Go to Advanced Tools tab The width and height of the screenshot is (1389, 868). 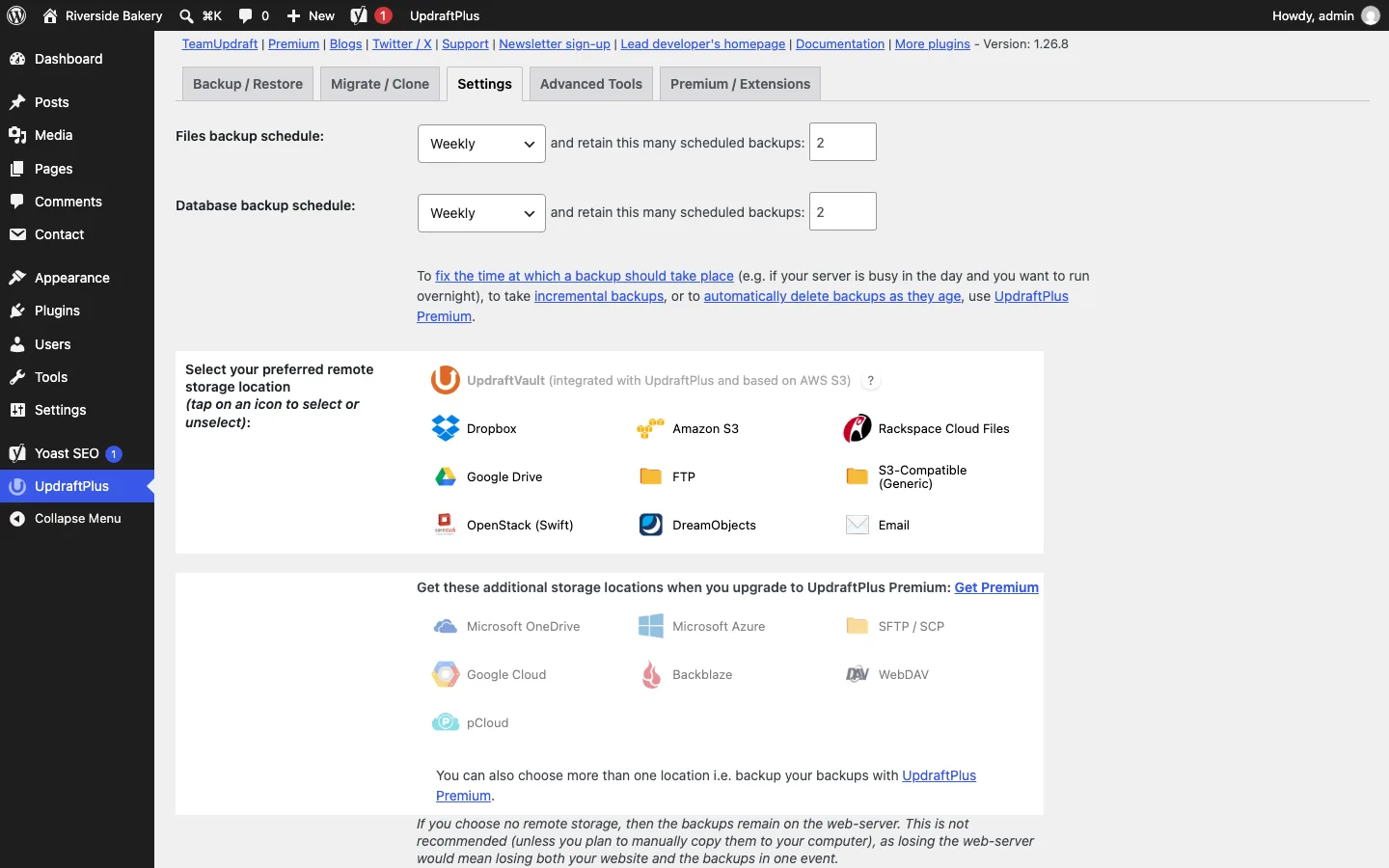pos(591,84)
